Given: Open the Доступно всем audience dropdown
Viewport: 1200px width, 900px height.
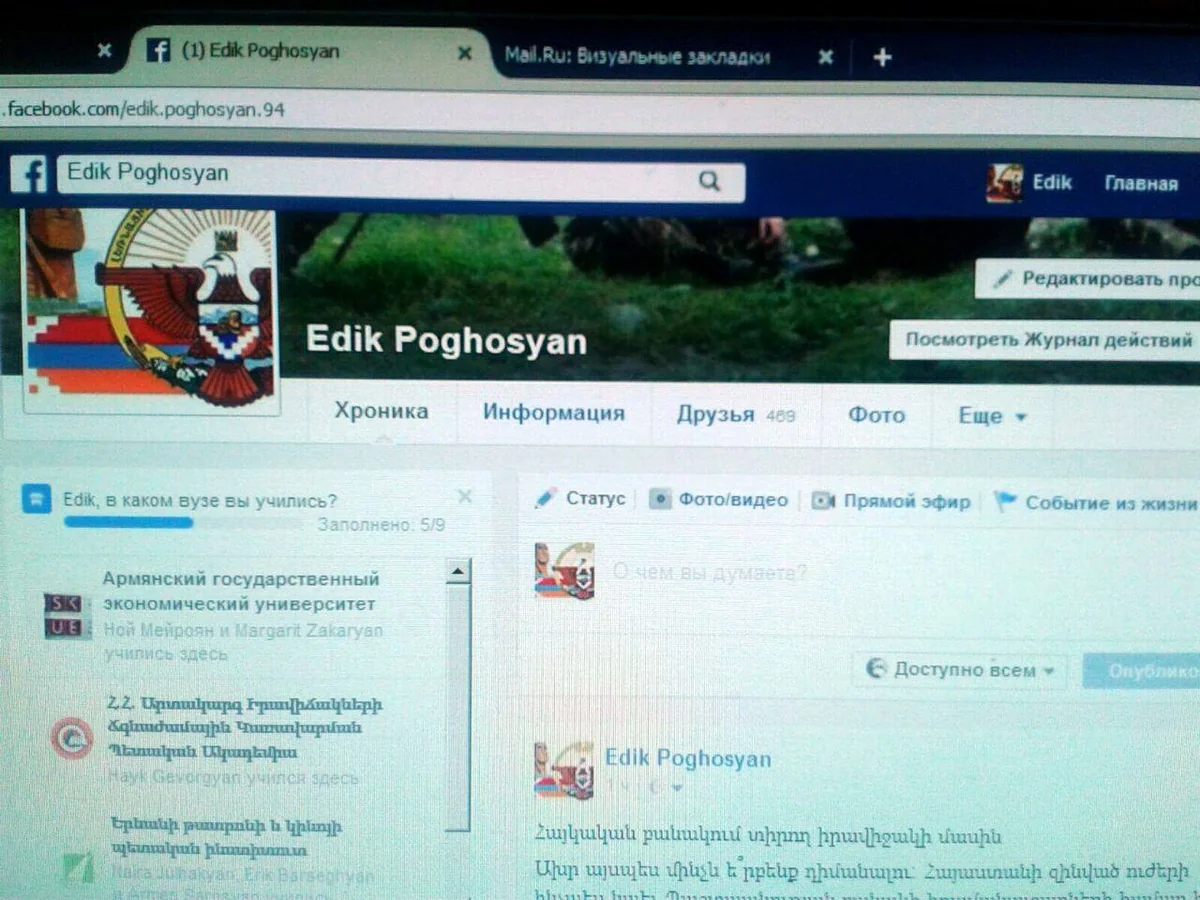Looking at the screenshot, I should click(x=960, y=669).
